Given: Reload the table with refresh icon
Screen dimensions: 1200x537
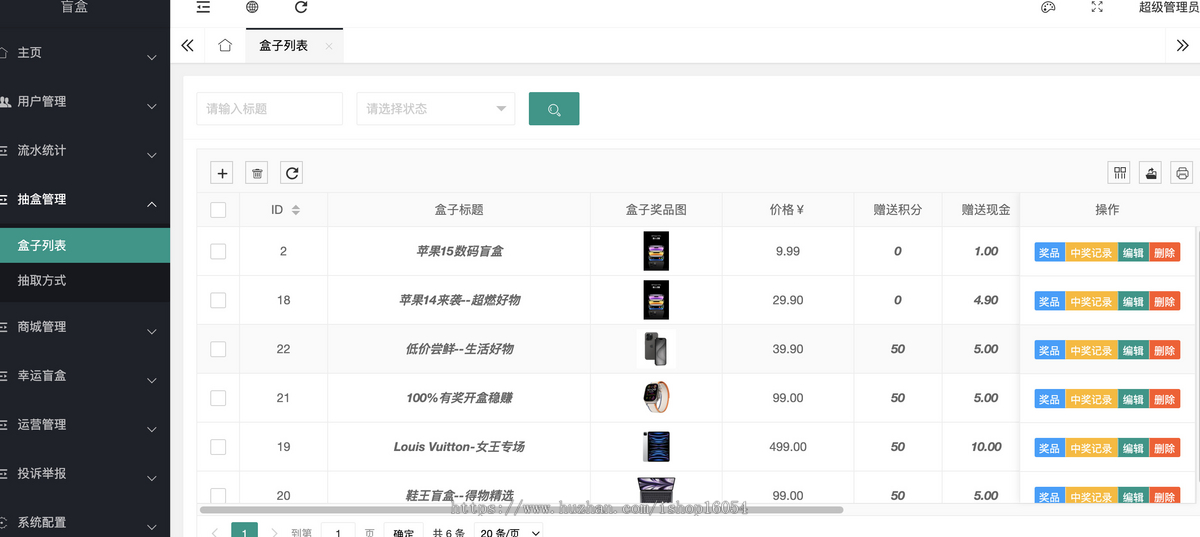Looking at the screenshot, I should pyautogui.click(x=292, y=173).
